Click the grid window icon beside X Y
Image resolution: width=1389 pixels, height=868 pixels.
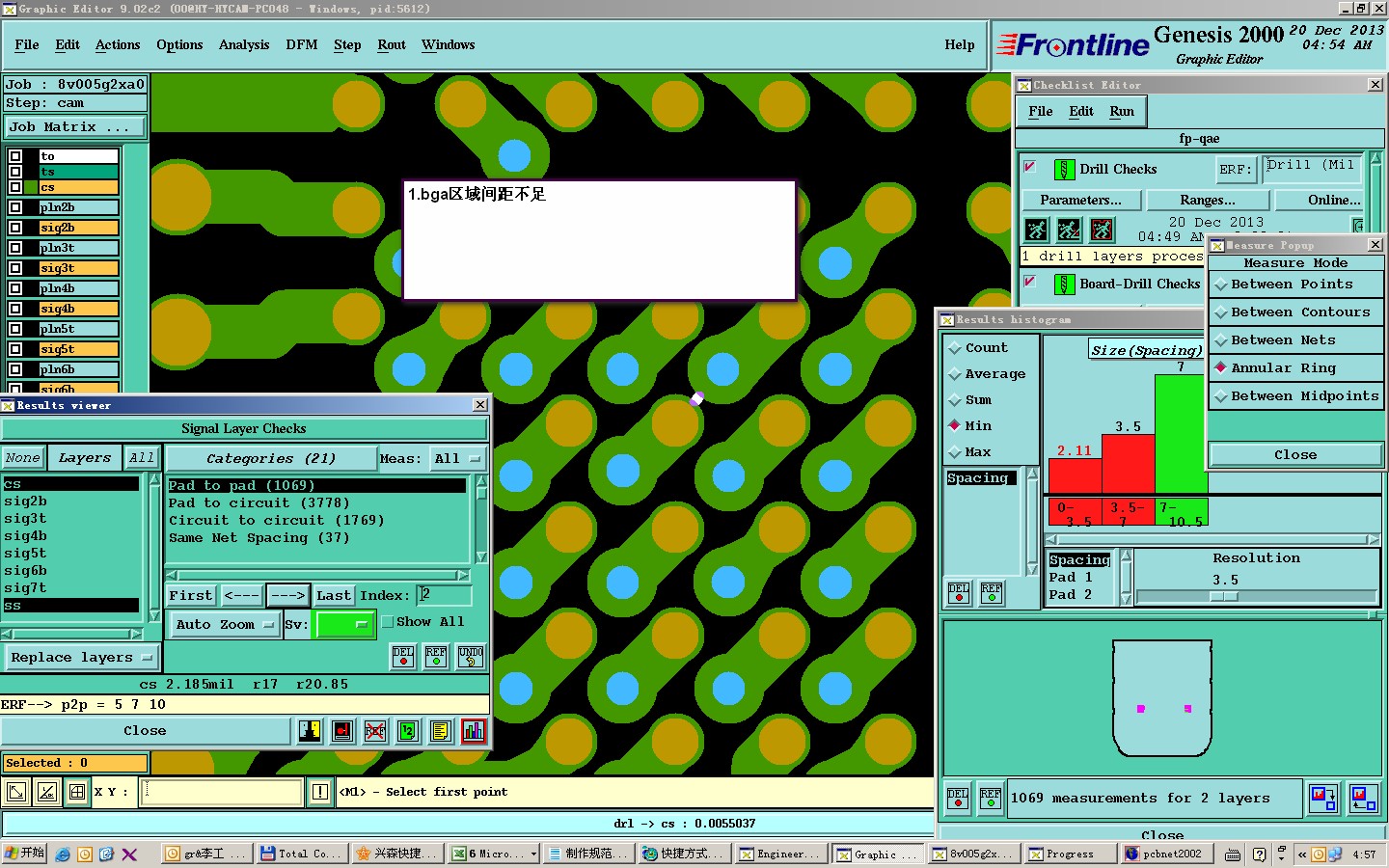pyautogui.click(x=78, y=793)
